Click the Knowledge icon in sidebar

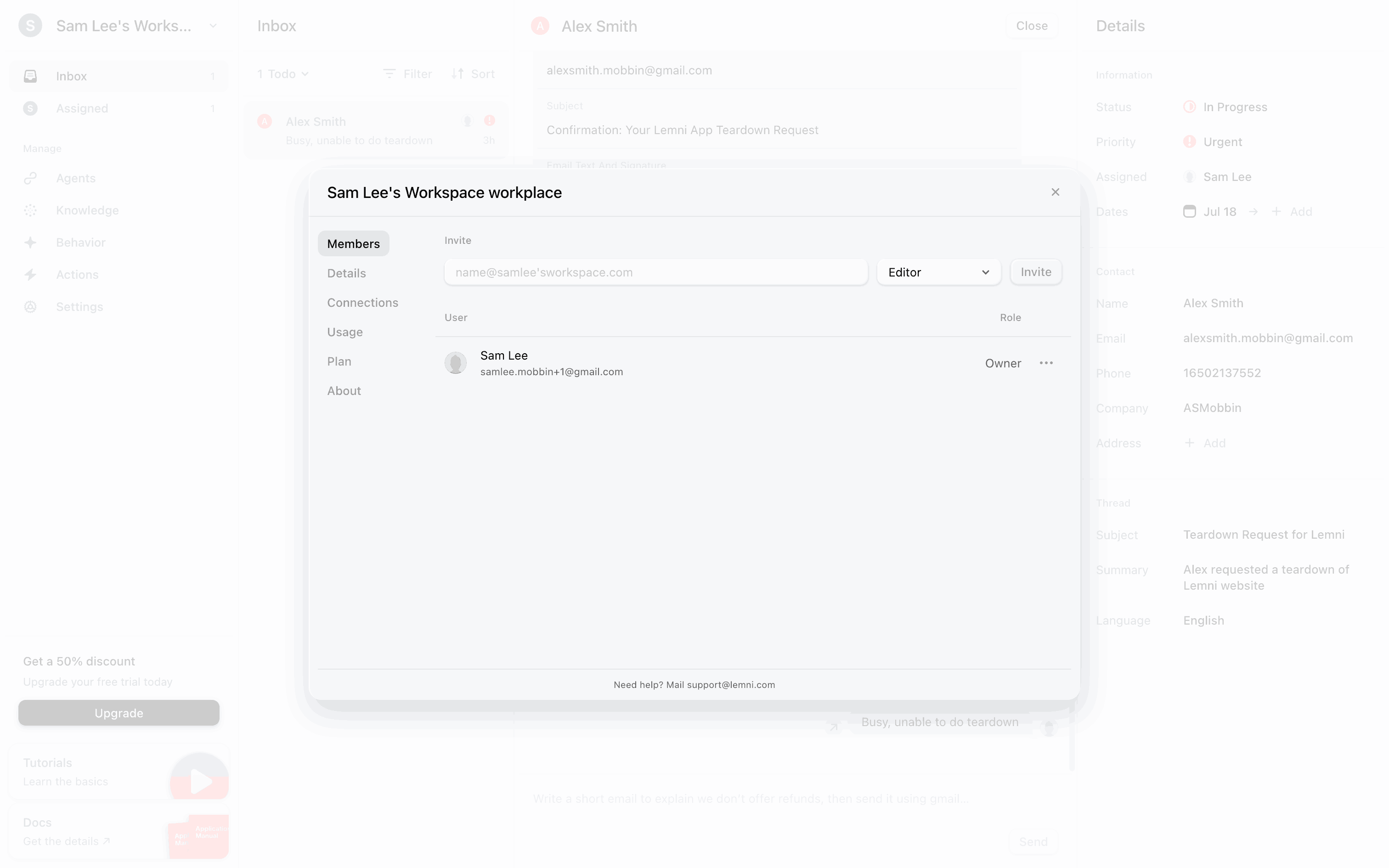30,210
